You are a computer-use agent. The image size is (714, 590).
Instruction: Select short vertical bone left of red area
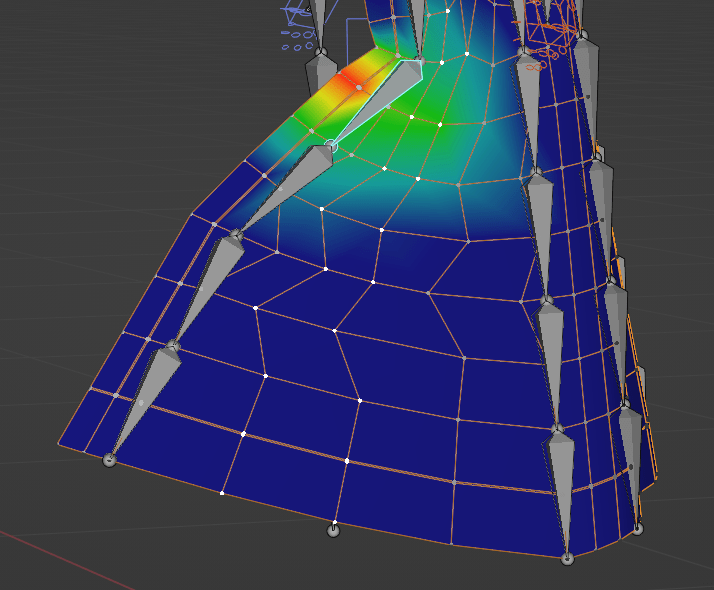(x=322, y=75)
